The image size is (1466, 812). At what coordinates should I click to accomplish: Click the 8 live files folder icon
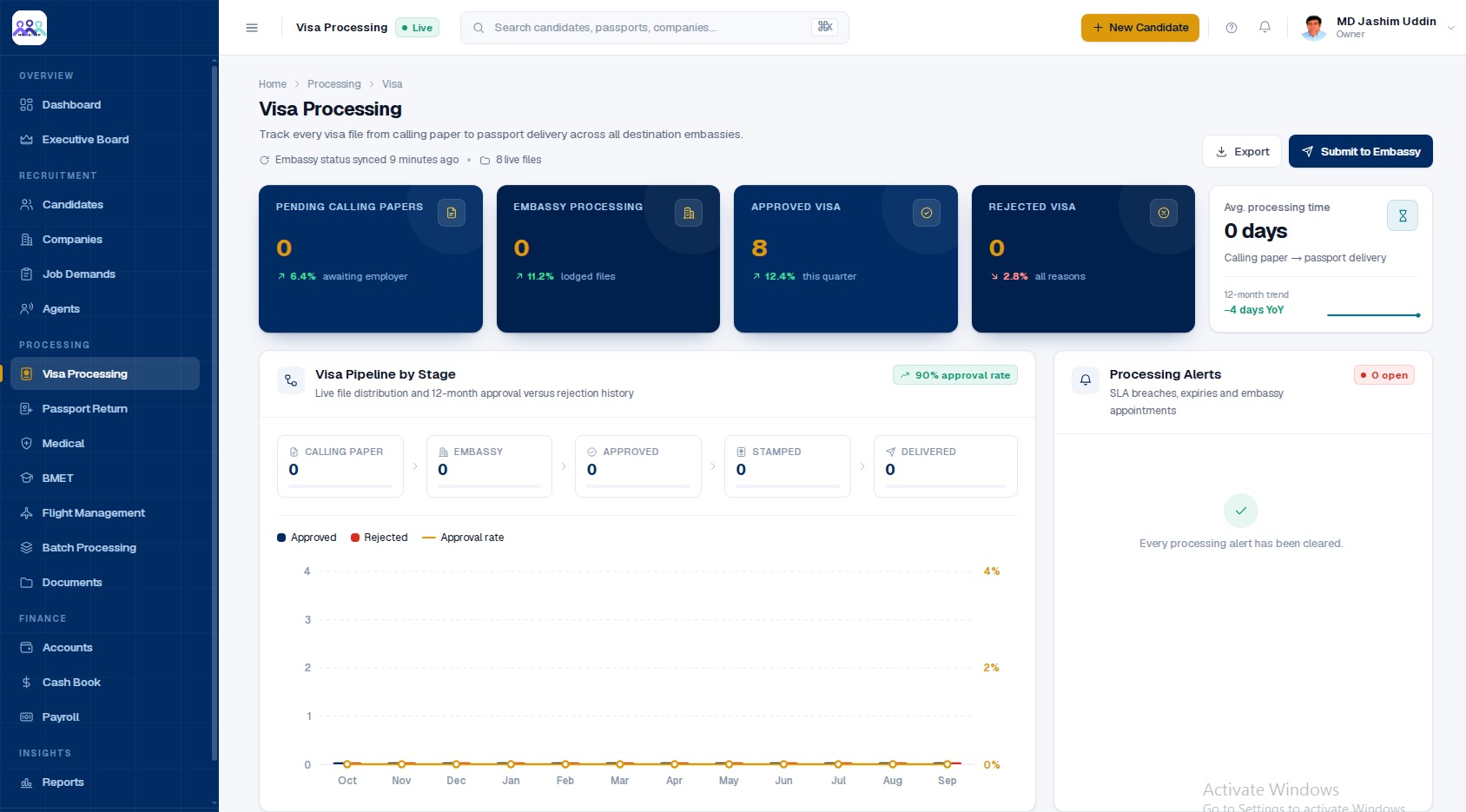pyautogui.click(x=485, y=160)
